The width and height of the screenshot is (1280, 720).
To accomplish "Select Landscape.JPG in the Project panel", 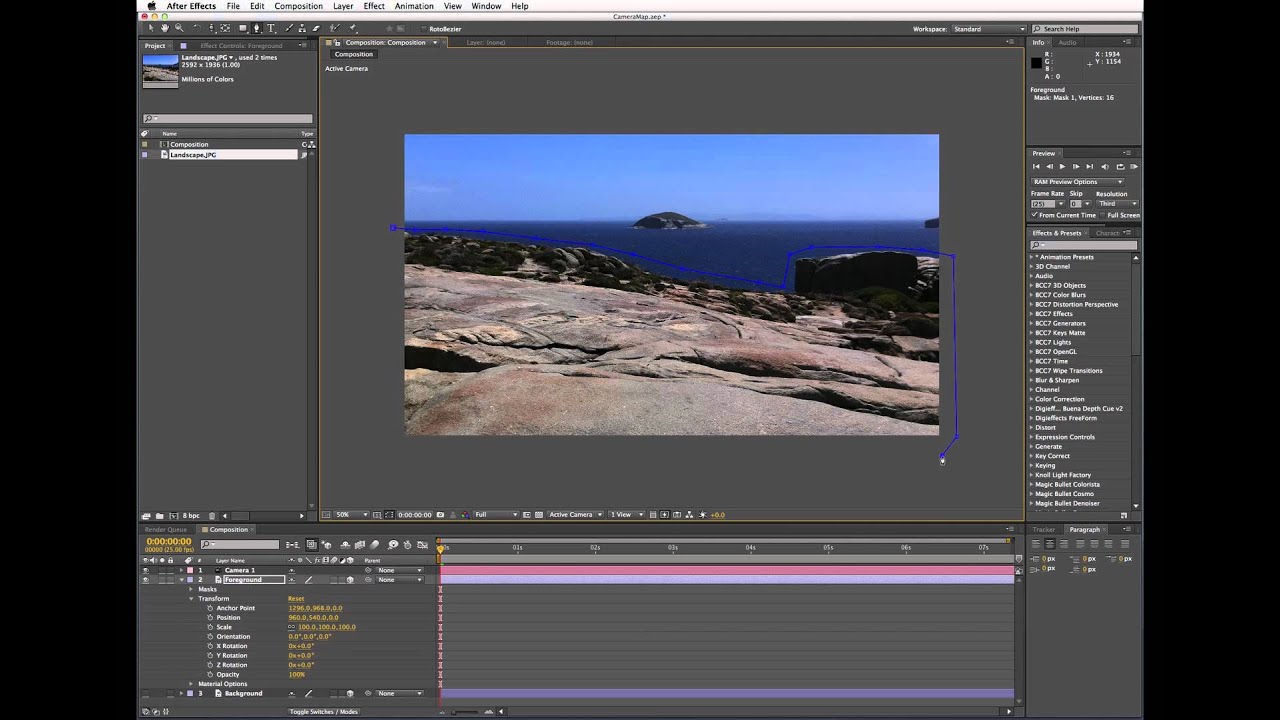I will tap(193, 155).
